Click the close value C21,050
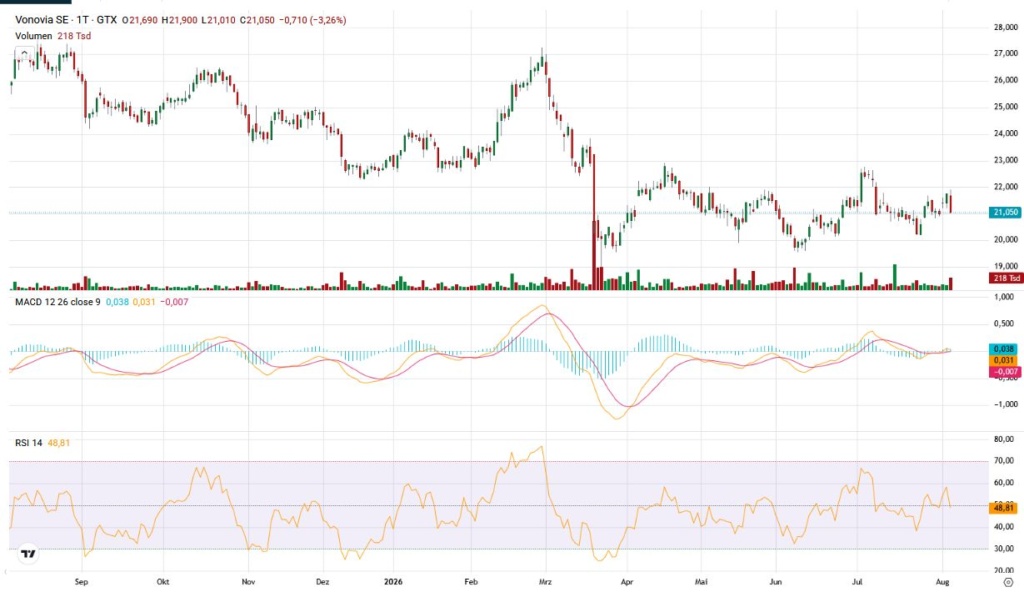 click(x=257, y=20)
